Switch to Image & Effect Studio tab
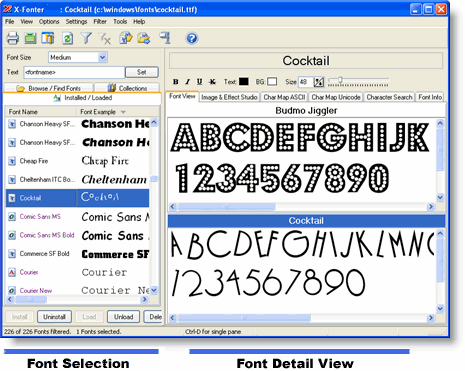Image resolution: width=465 pixels, height=371 pixels. click(x=229, y=97)
